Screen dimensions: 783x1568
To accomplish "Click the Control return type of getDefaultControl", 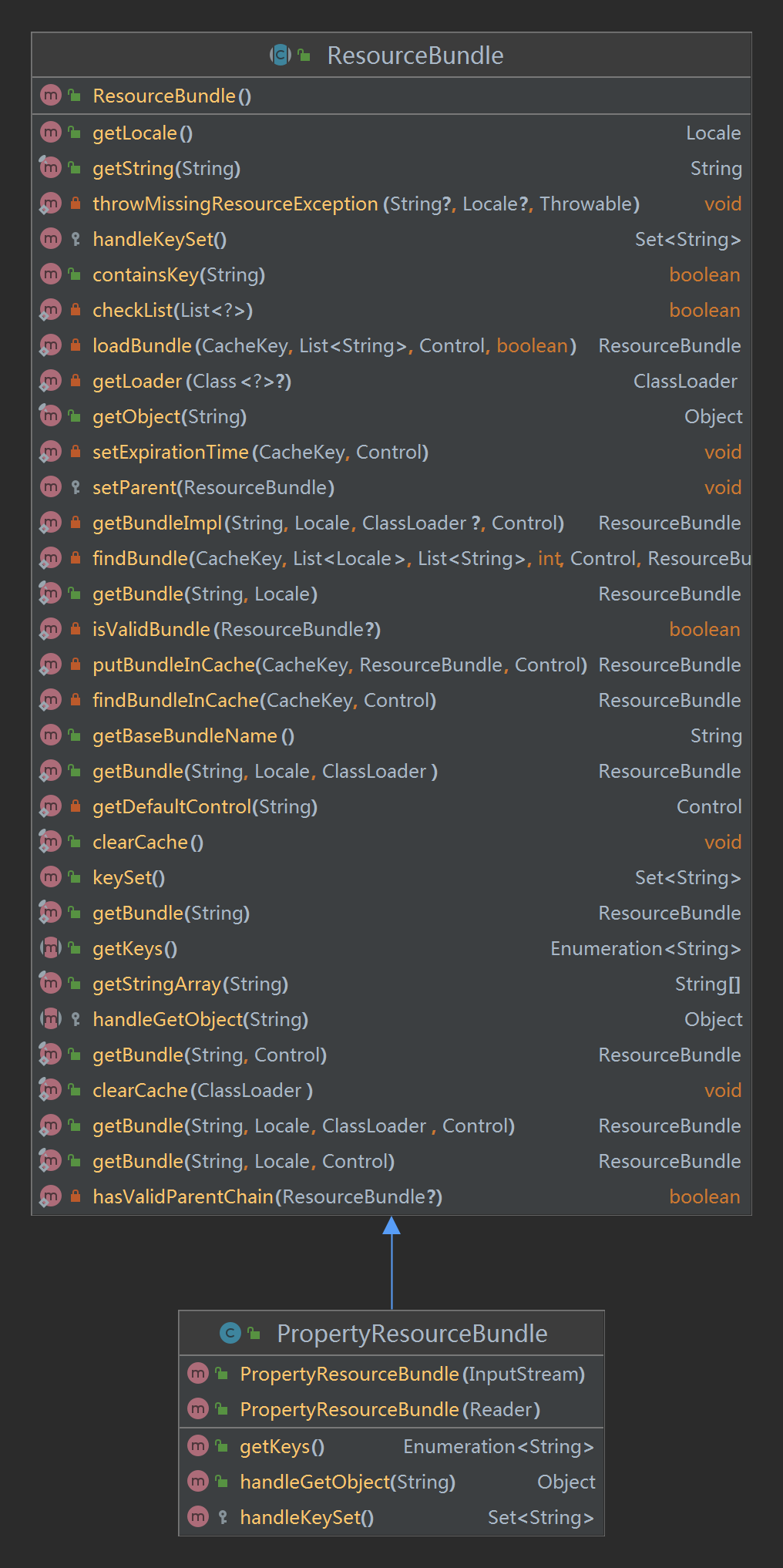I will coord(709,806).
